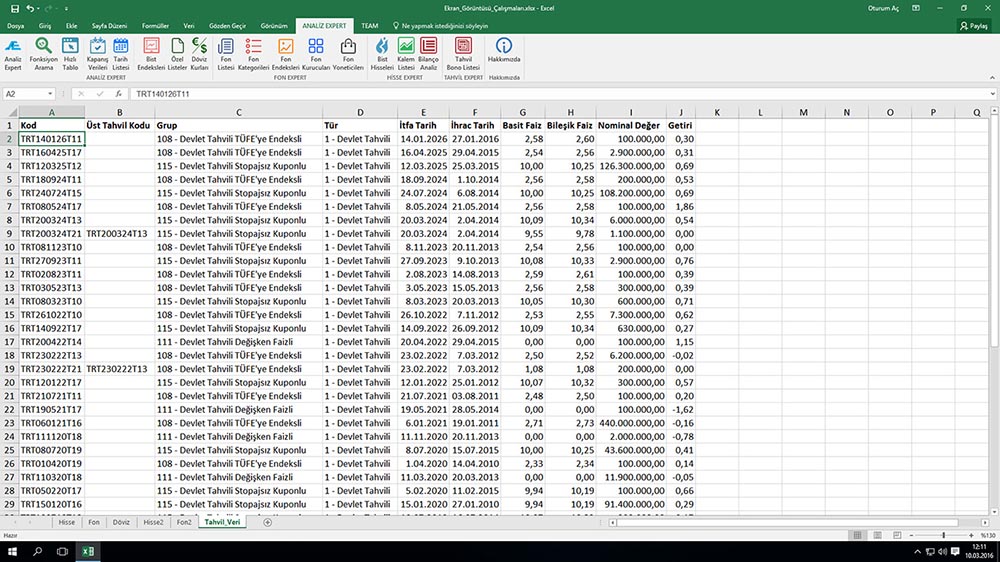
Task: Select cell with value 440.000.000,00
Action: click(x=631, y=424)
